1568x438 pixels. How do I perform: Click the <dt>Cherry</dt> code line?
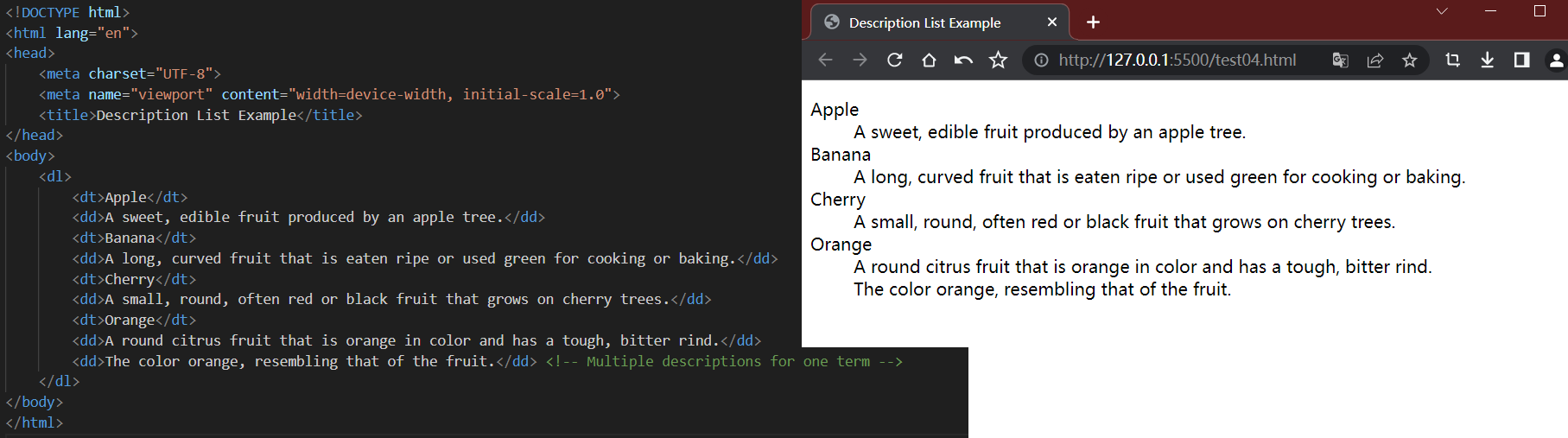coord(134,279)
